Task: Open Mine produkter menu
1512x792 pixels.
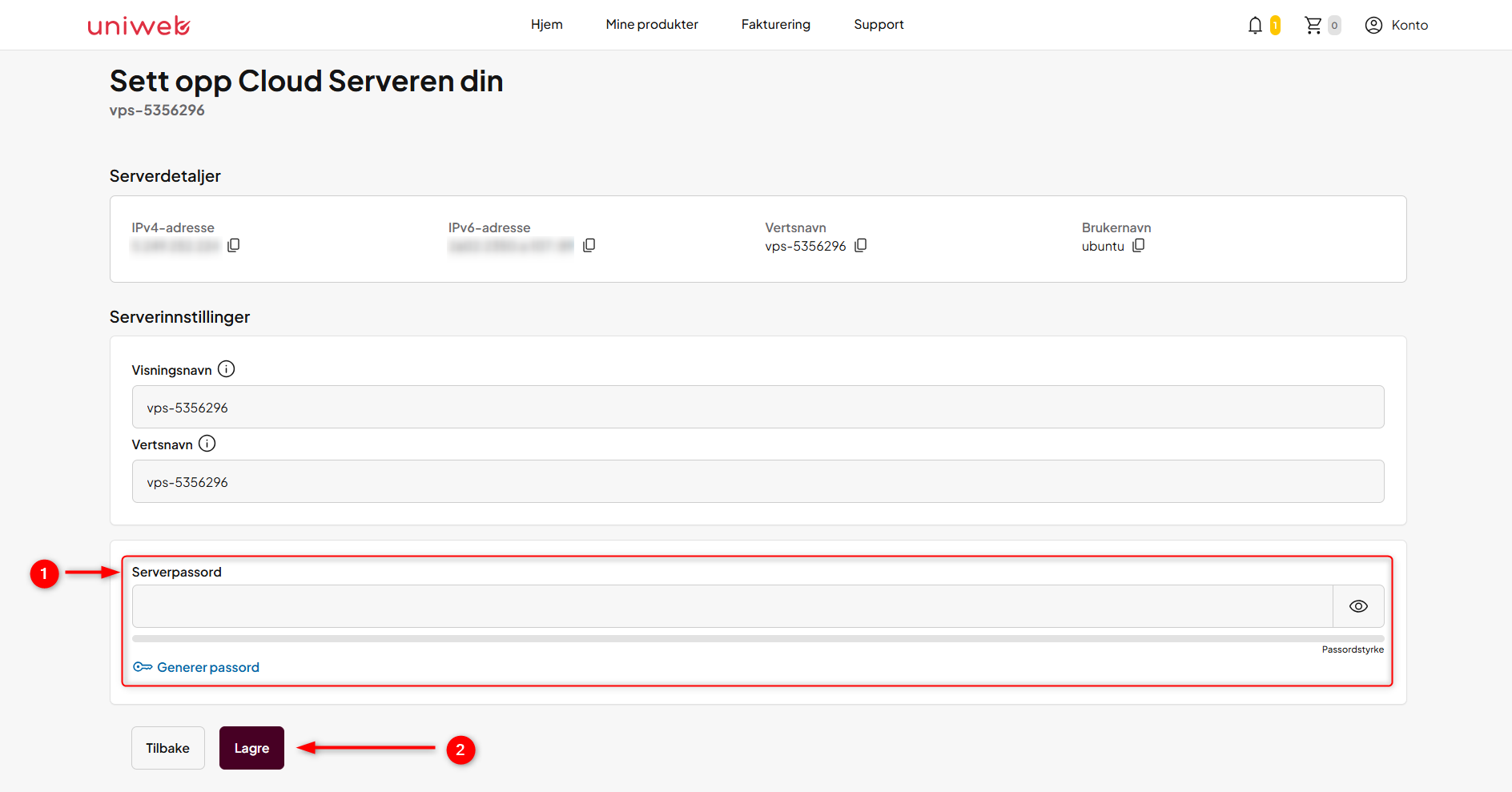Action: click(652, 25)
